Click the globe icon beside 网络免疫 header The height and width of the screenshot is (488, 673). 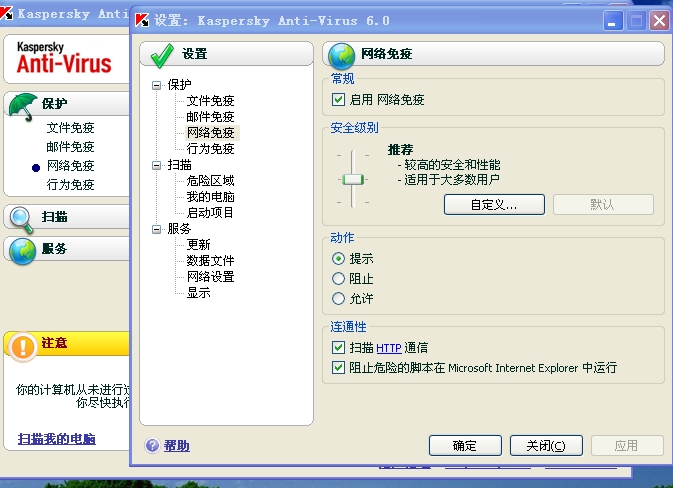pyautogui.click(x=341, y=56)
